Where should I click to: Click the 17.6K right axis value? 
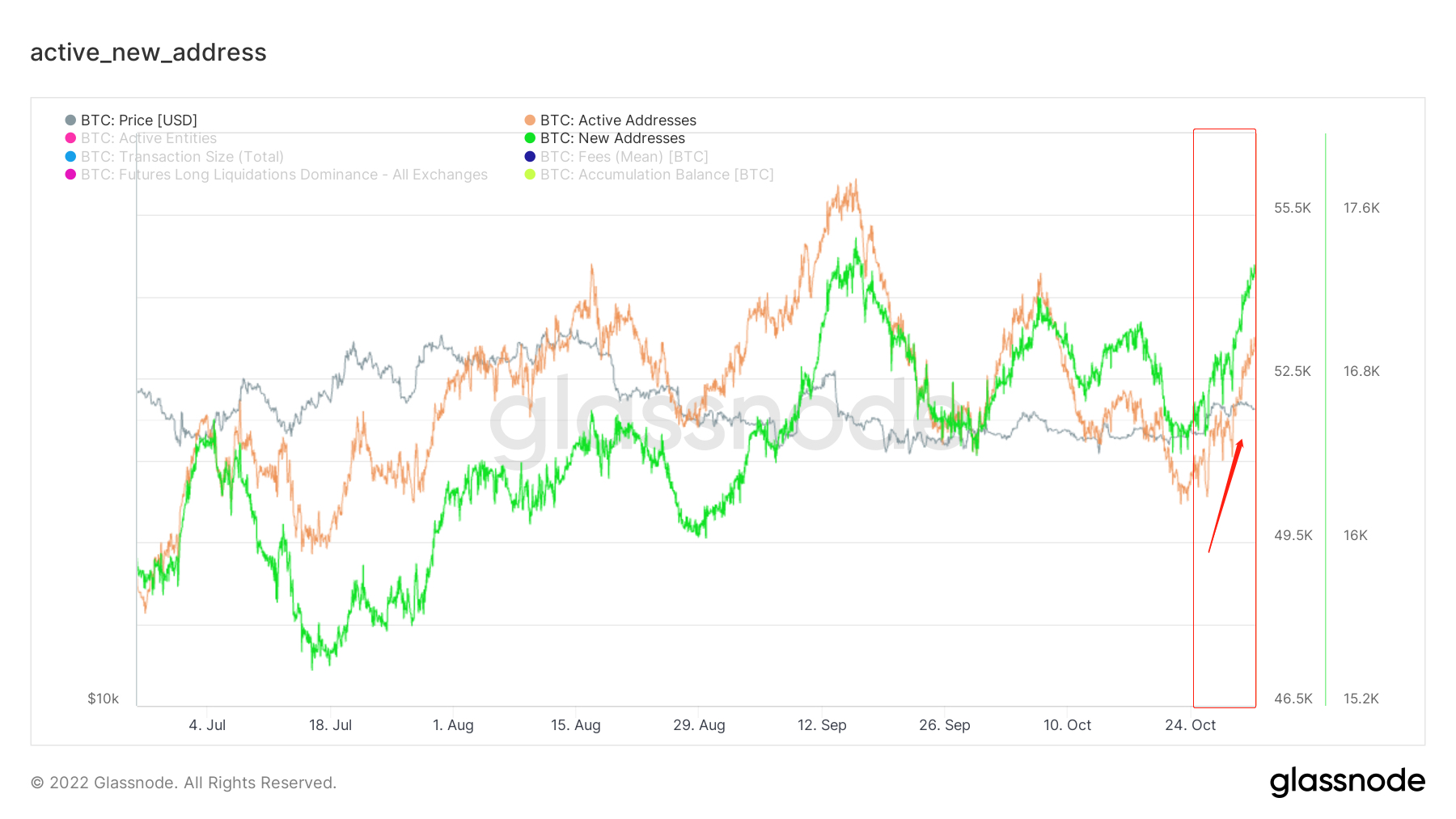click(1361, 208)
